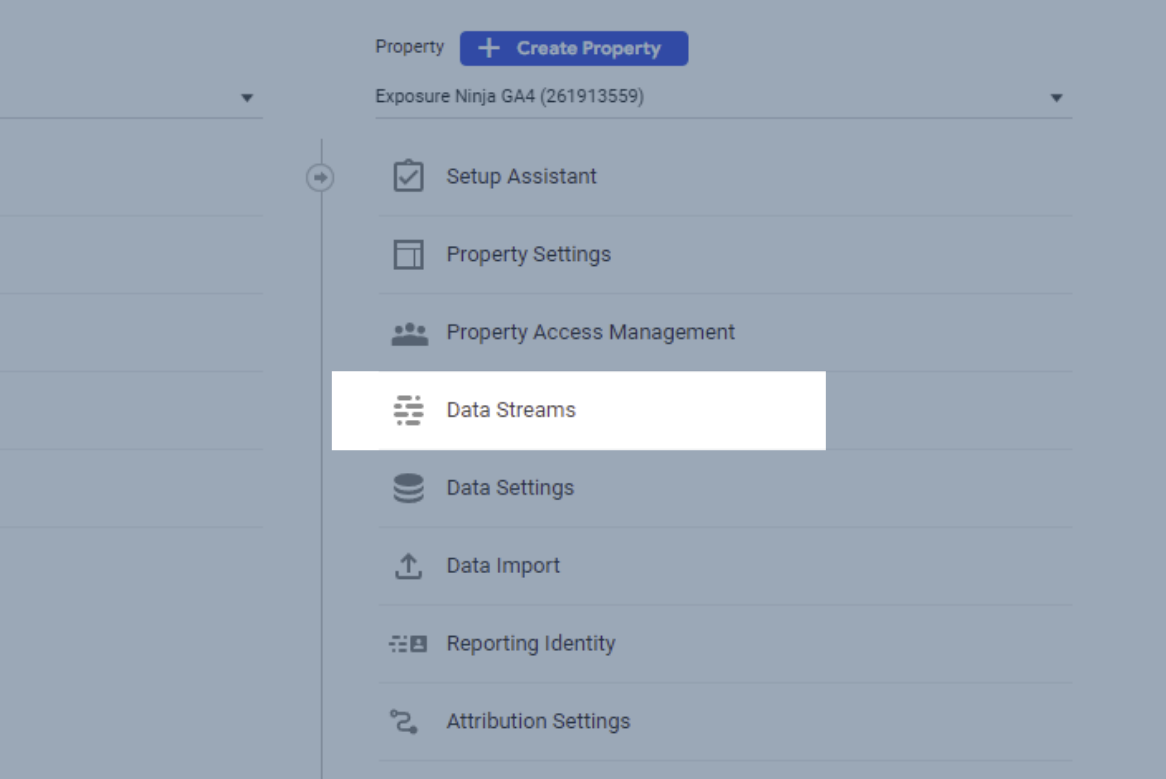The image size is (1166, 779).
Task: Go to Property Settings text label
Action: pyautogui.click(x=528, y=255)
